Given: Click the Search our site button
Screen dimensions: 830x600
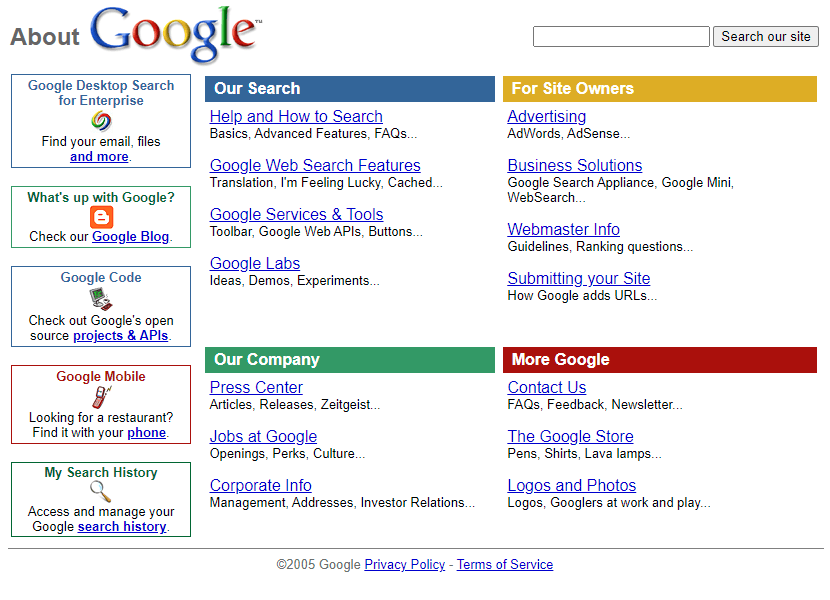Looking at the screenshot, I should (765, 37).
